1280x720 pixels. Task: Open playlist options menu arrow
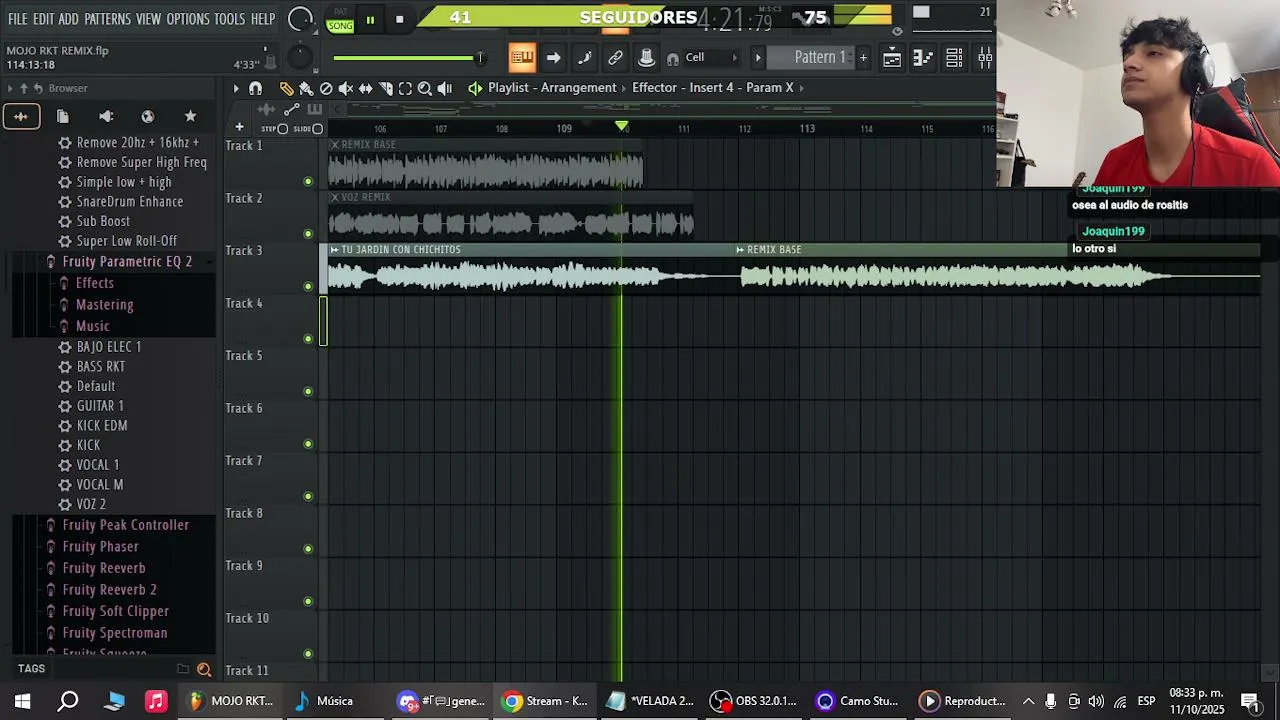click(x=236, y=88)
